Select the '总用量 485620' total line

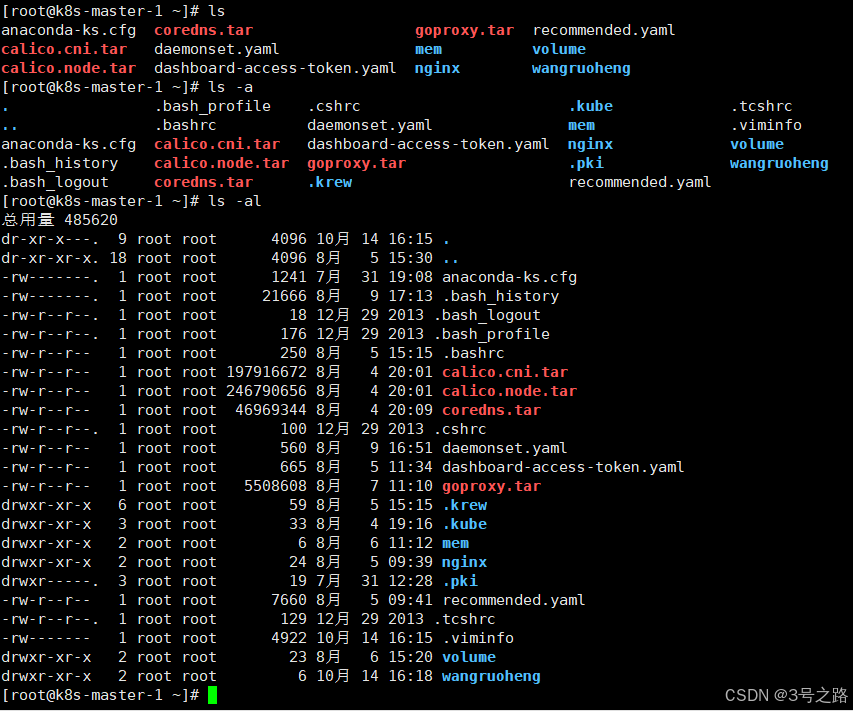(60, 220)
